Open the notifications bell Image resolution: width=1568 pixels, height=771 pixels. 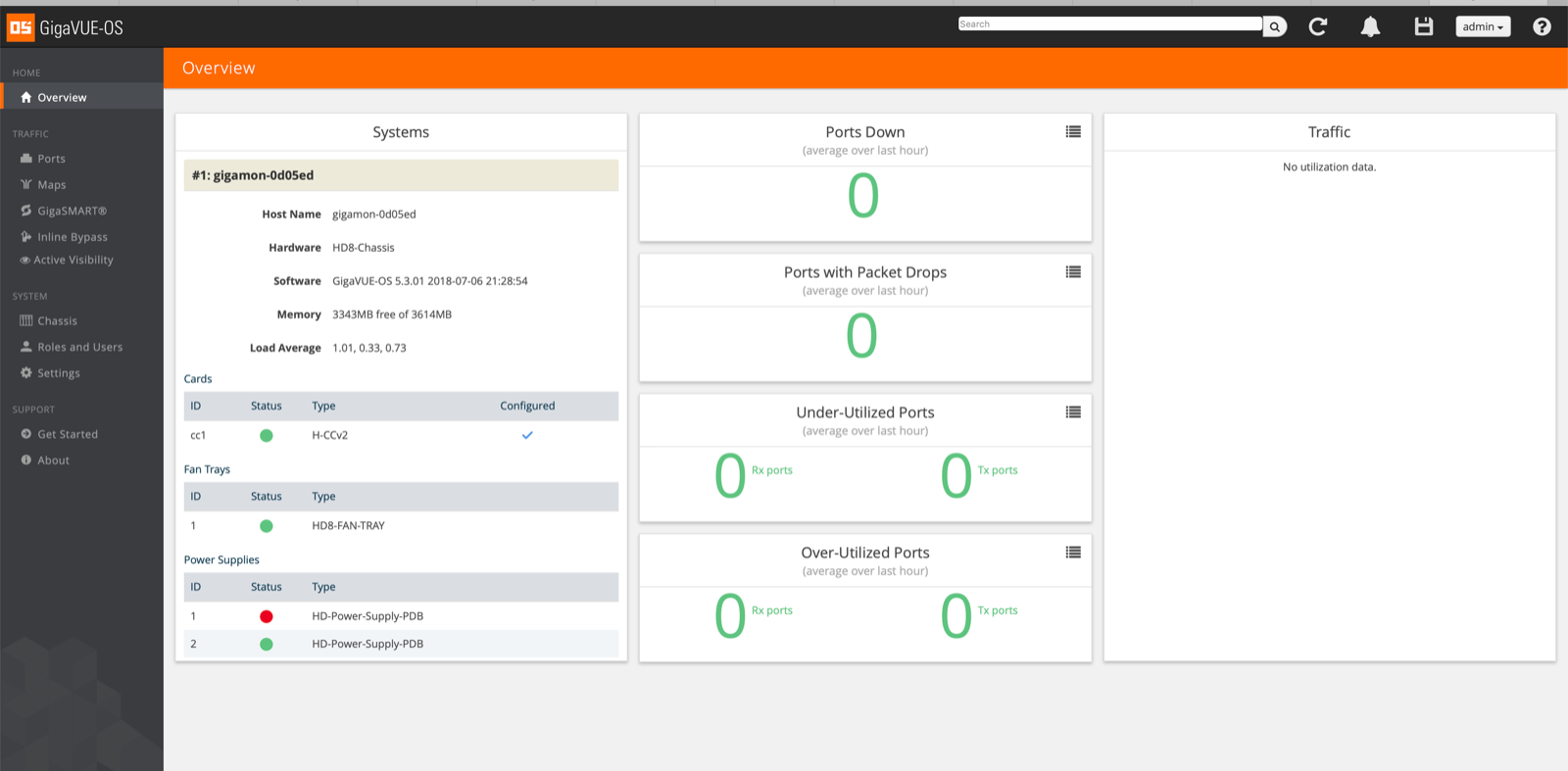coord(1370,26)
